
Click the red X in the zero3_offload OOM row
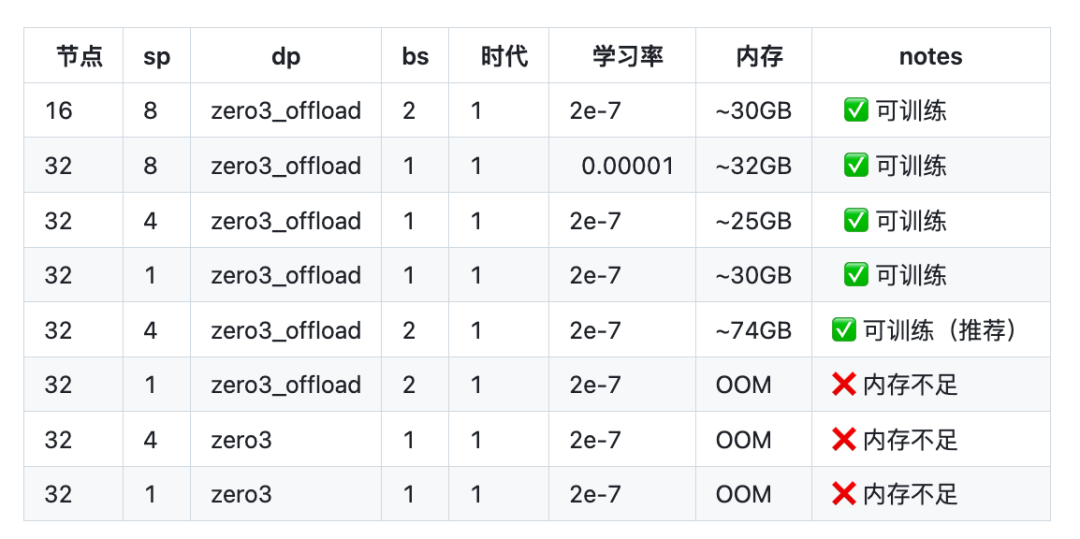(x=843, y=385)
